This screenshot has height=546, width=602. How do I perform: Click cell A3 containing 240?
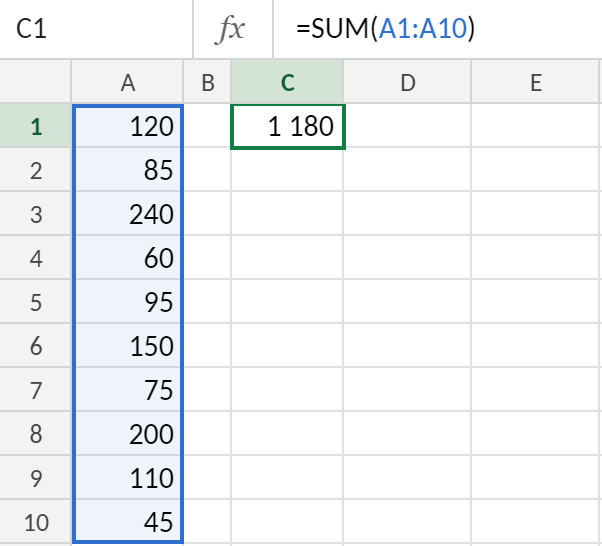tap(127, 213)
